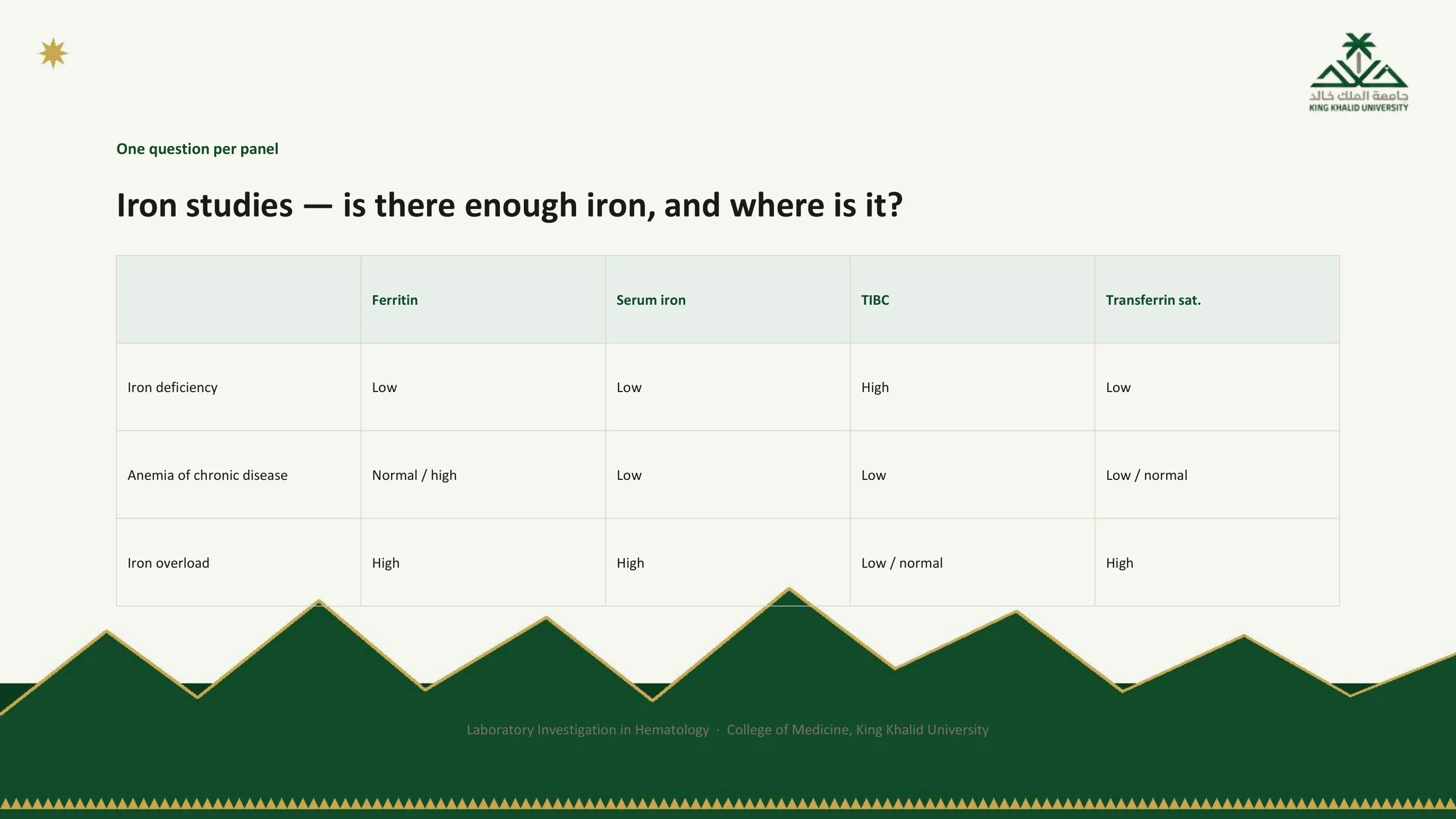The image size is (1456, 819).
Task: Click footer text 'College of Medicine, King Khalid University'
Action: click(858, 730)
